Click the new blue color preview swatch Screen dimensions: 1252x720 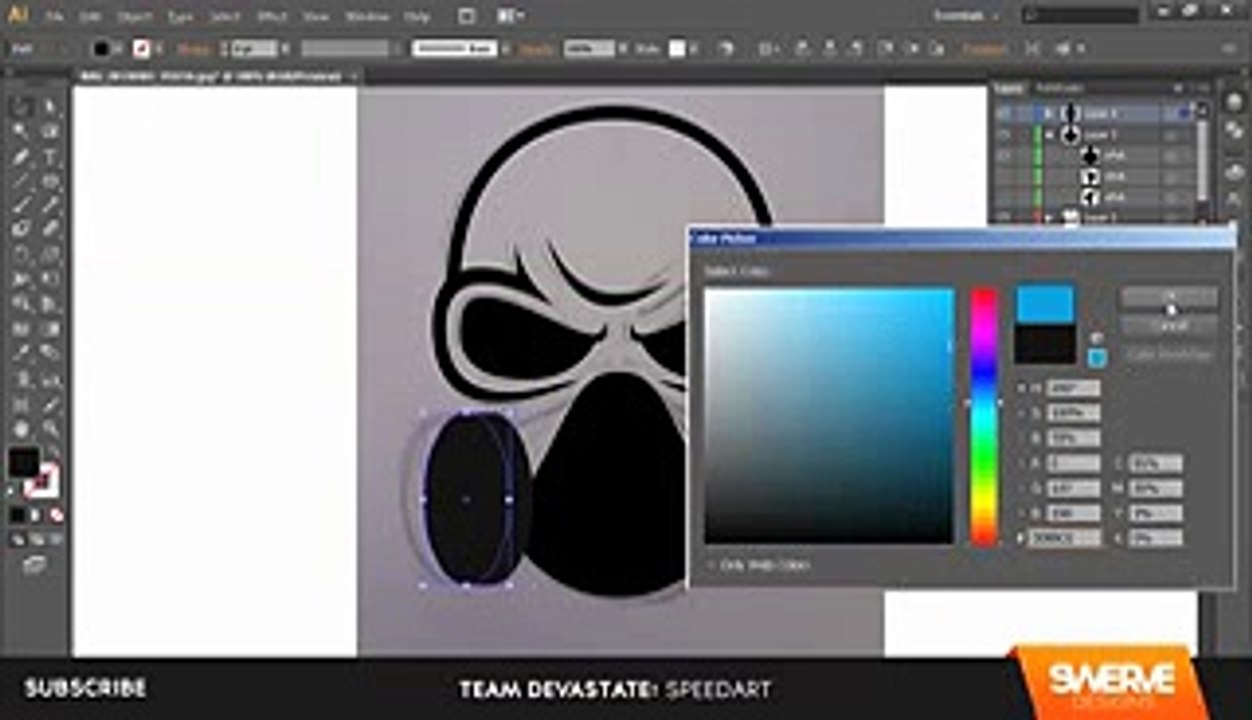(x=1045, y=304)
